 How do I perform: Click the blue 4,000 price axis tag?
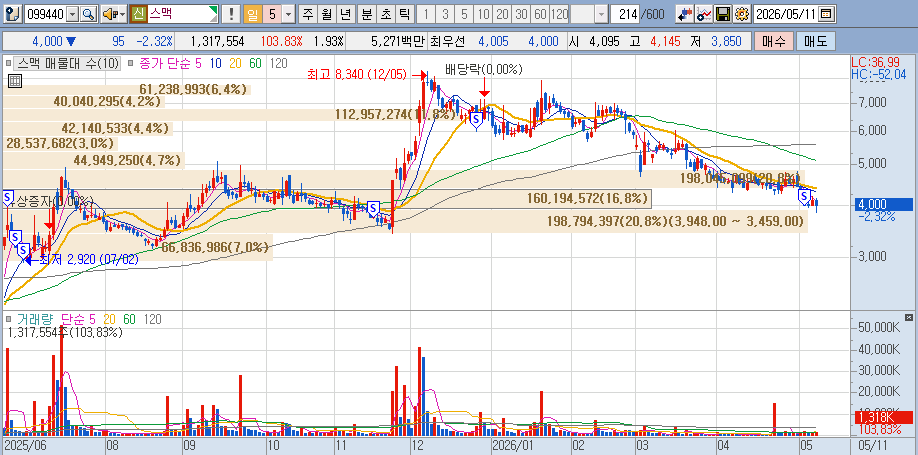click(883, 204)
